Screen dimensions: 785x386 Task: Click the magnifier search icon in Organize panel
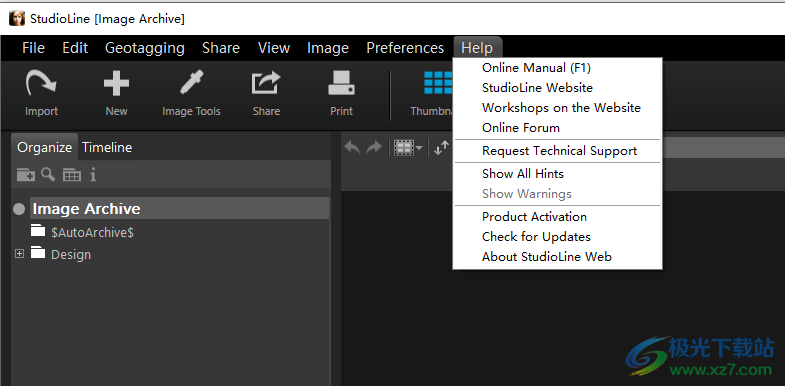[48, 174]
